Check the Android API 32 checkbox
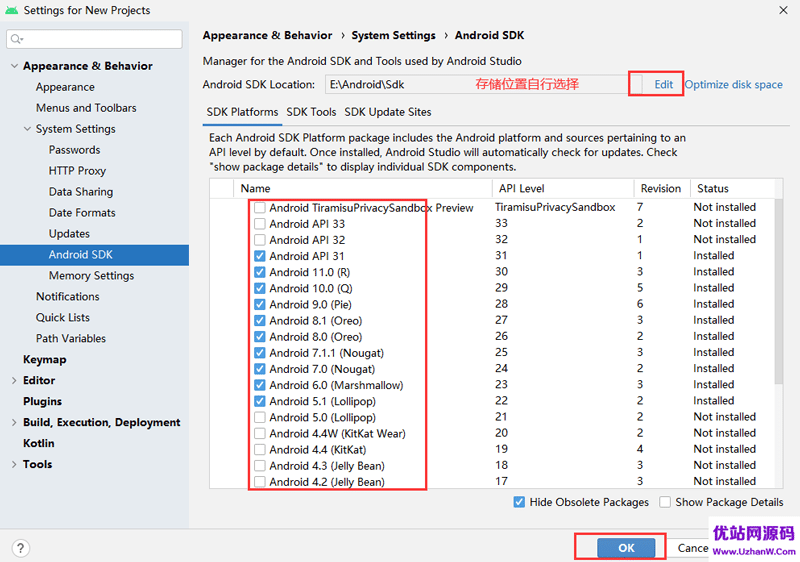The image size is (800, 562). pyautogui.click(x=260, y=240)
